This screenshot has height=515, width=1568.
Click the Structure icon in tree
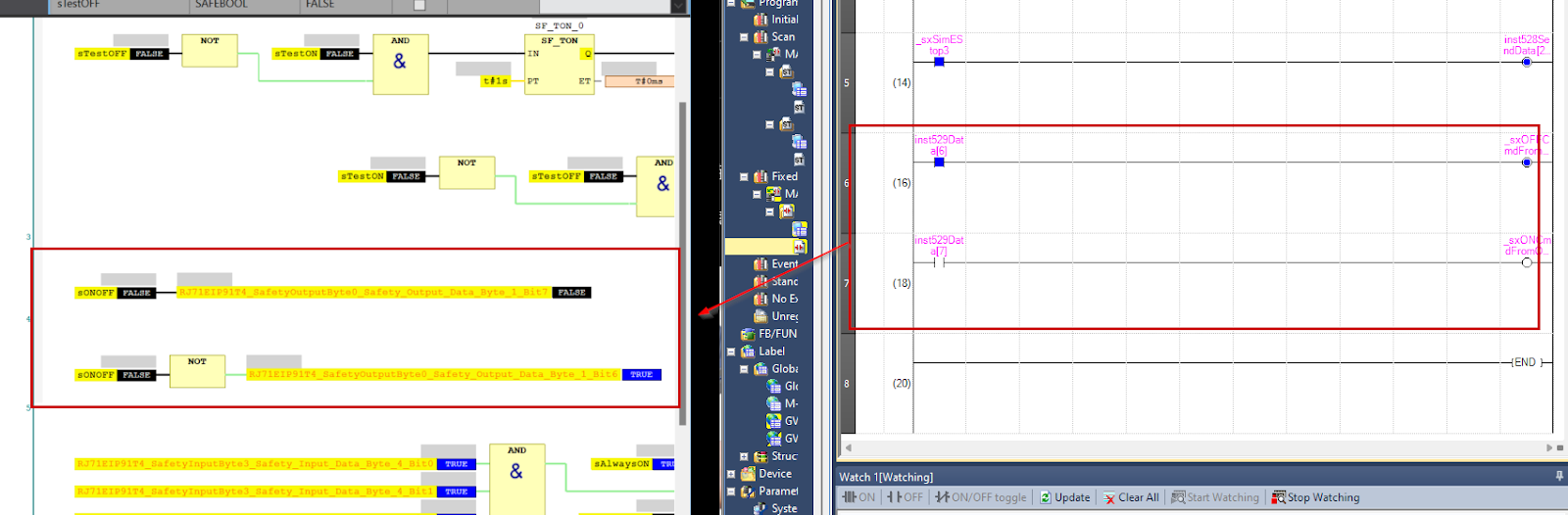pyautogui.click(x=760, y=456)
